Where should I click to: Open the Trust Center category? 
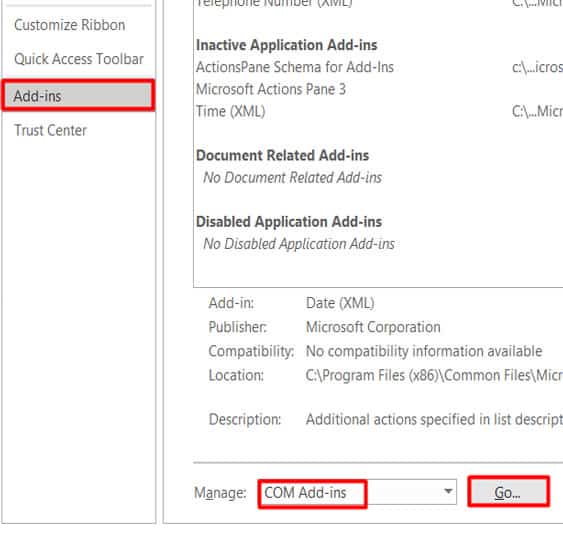50,130
